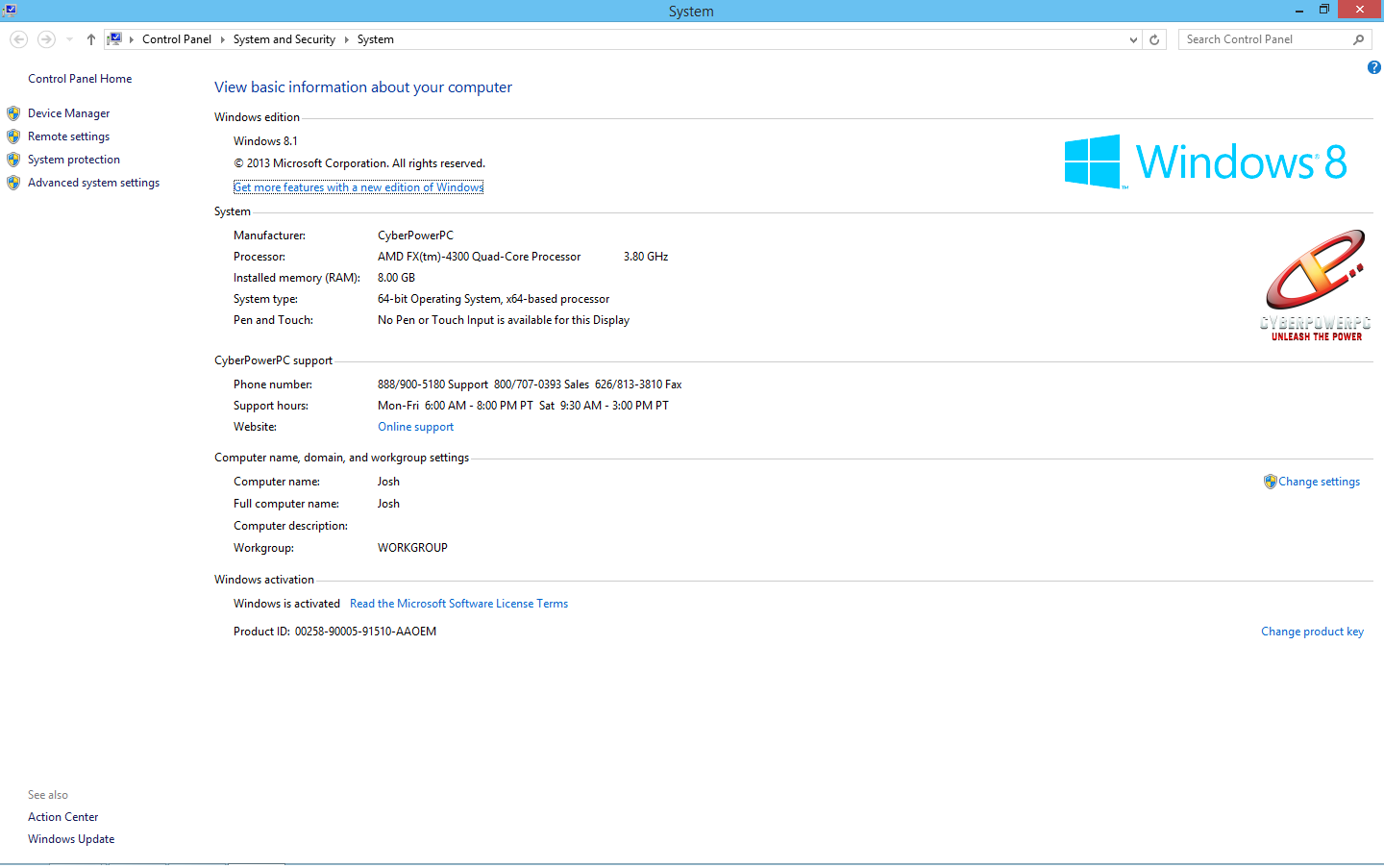Viewport: 1384px width, 868px height.
Task: Minimize the System window
Action: (1298, 10)
